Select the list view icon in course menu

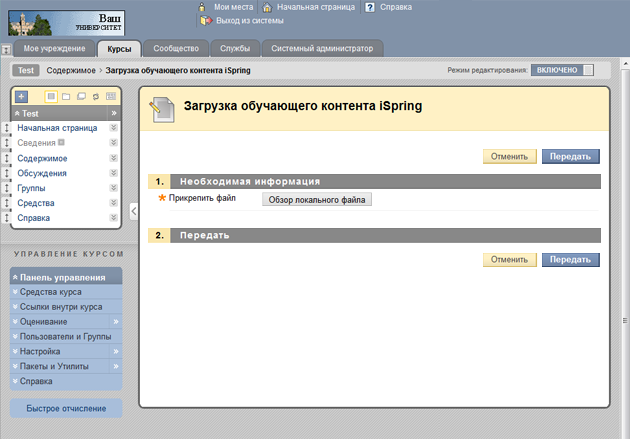click(x=51, y=96)
